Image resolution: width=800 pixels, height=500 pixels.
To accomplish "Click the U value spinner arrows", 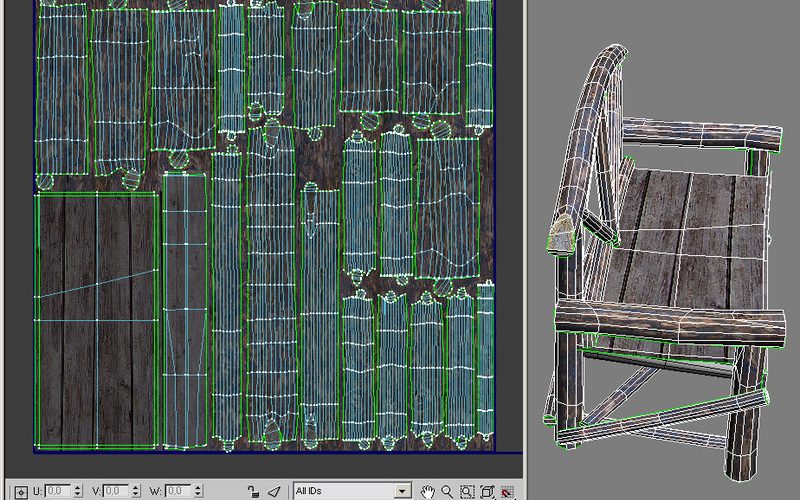I will tap(77, 492).
